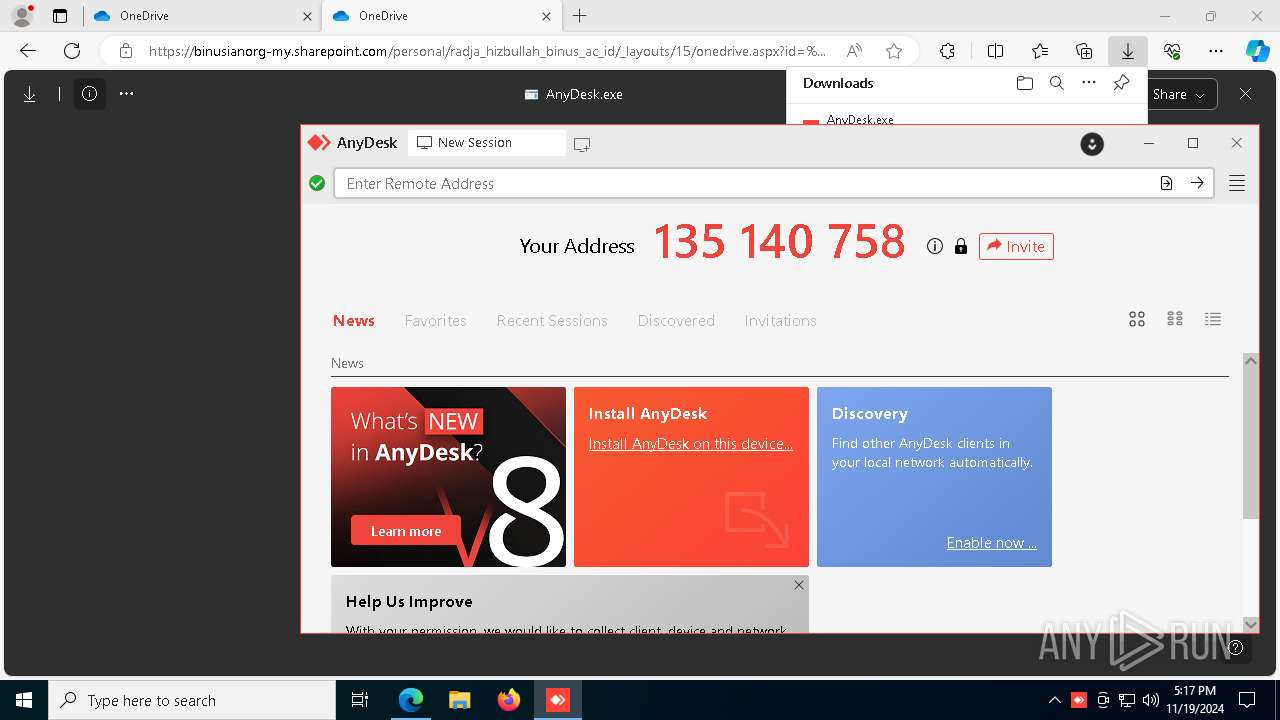Open Edge settings and more menu

[x=1216, y=51]
